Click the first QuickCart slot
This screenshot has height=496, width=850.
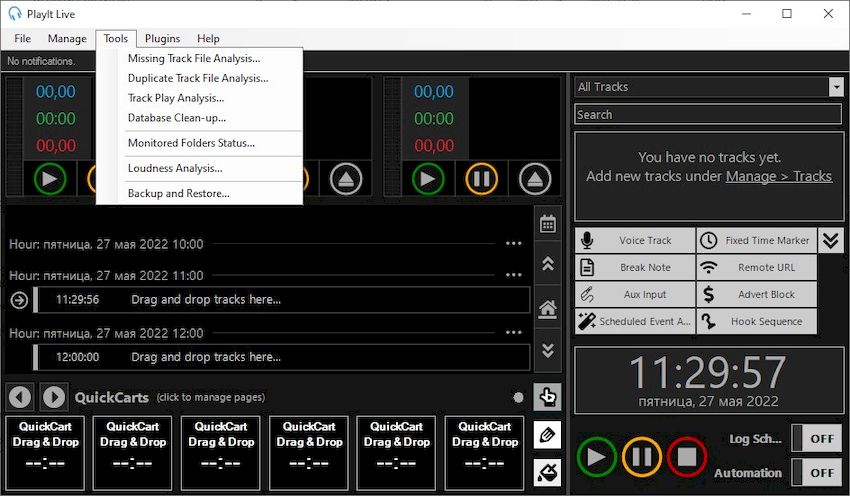tap(45, 453)
